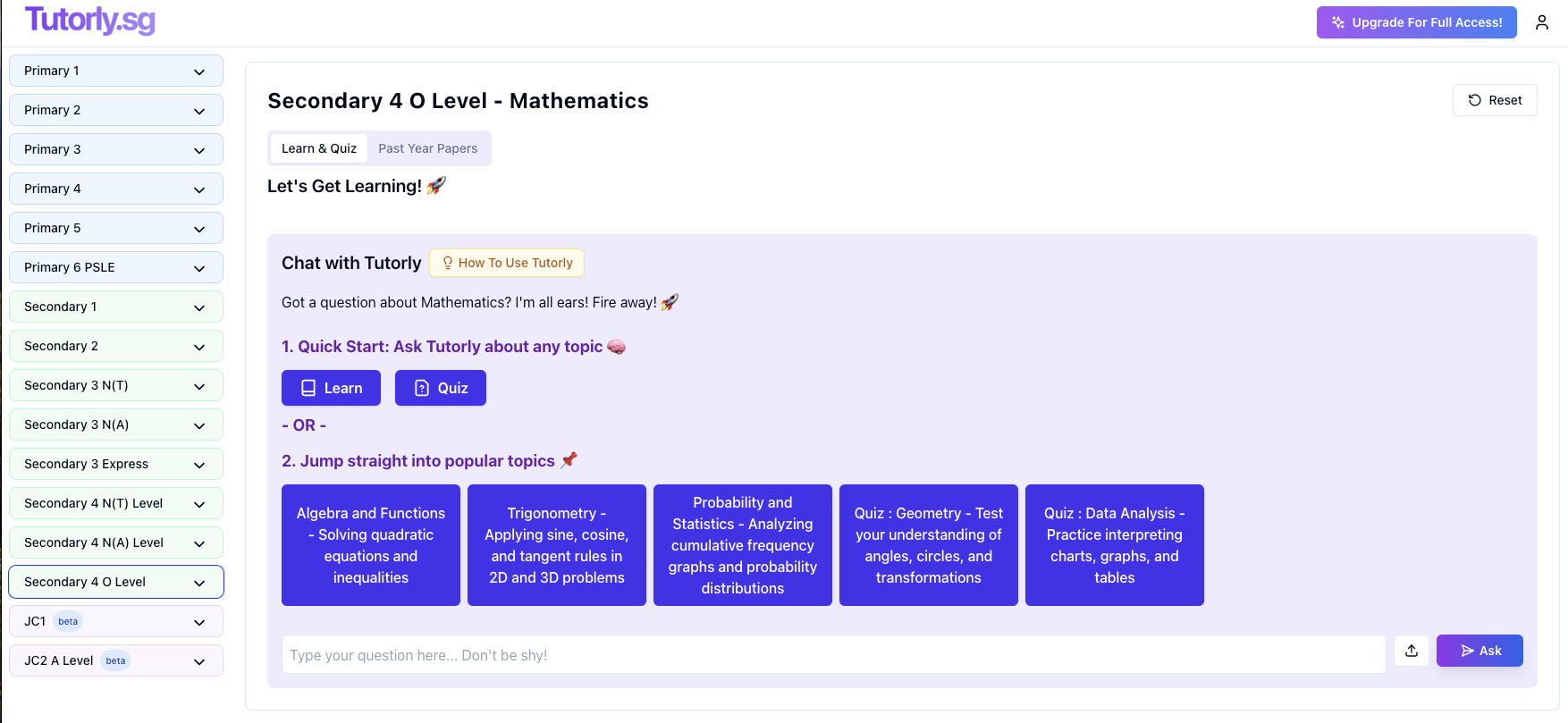
Task: Expand the JC2 A Level section
Action: point(116,660)
